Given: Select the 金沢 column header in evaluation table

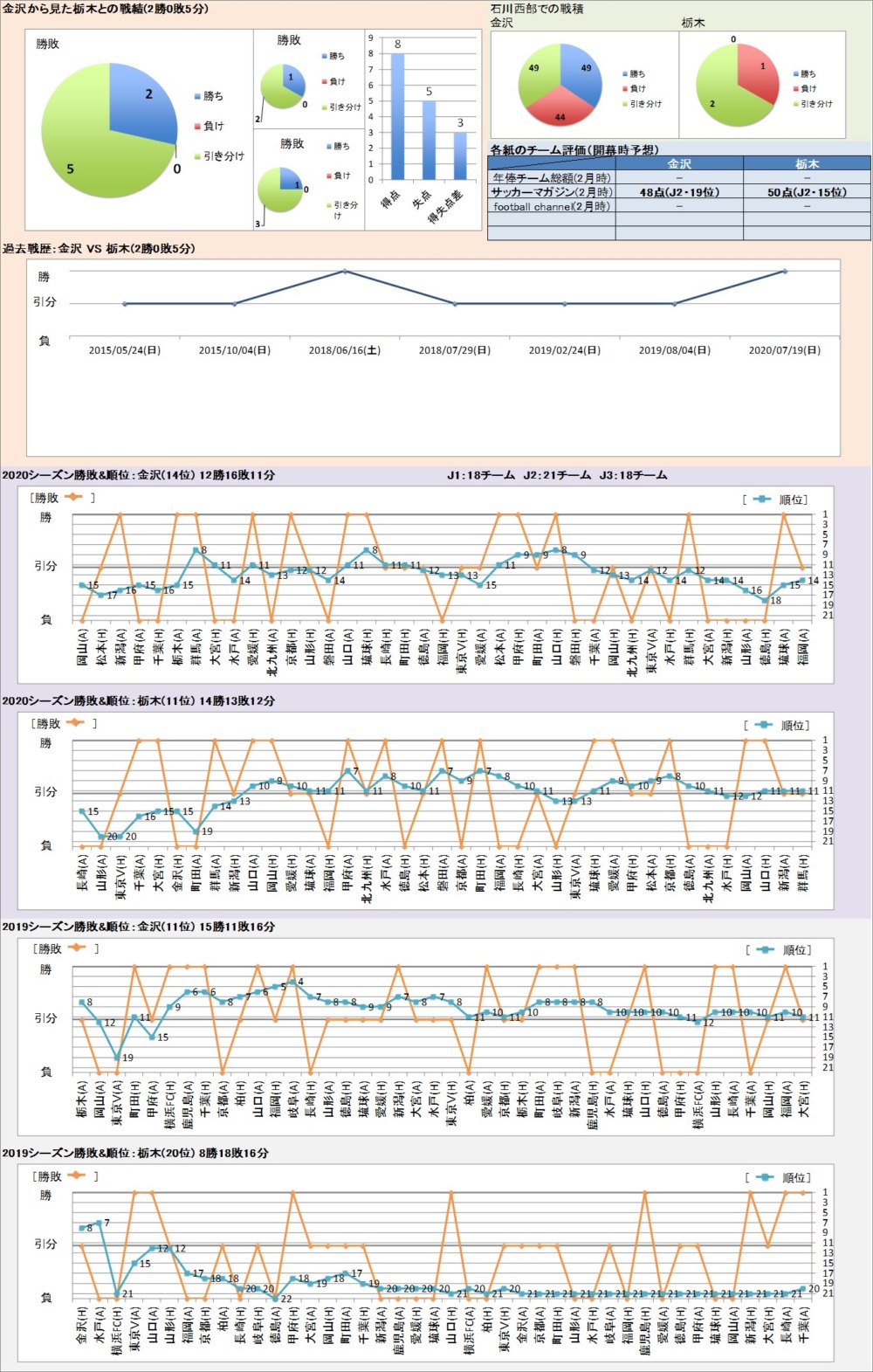Looking at the screenshot, I should pos(679,163).
